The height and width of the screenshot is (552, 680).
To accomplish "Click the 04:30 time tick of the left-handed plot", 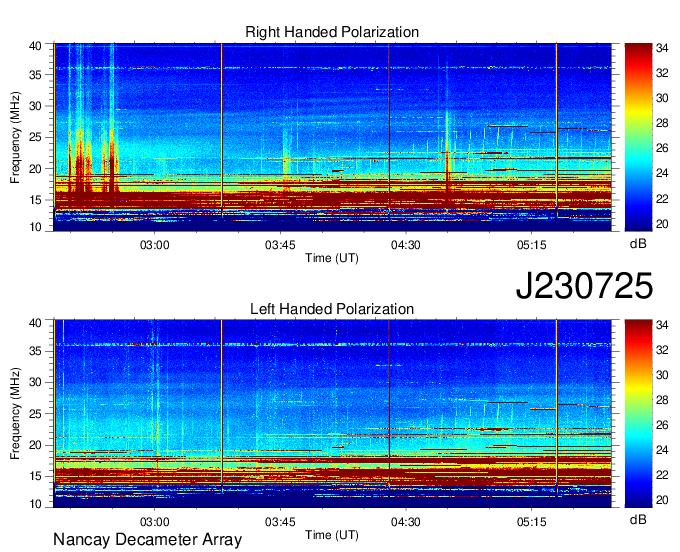I will pyautogui.click(x=405, y=522).
